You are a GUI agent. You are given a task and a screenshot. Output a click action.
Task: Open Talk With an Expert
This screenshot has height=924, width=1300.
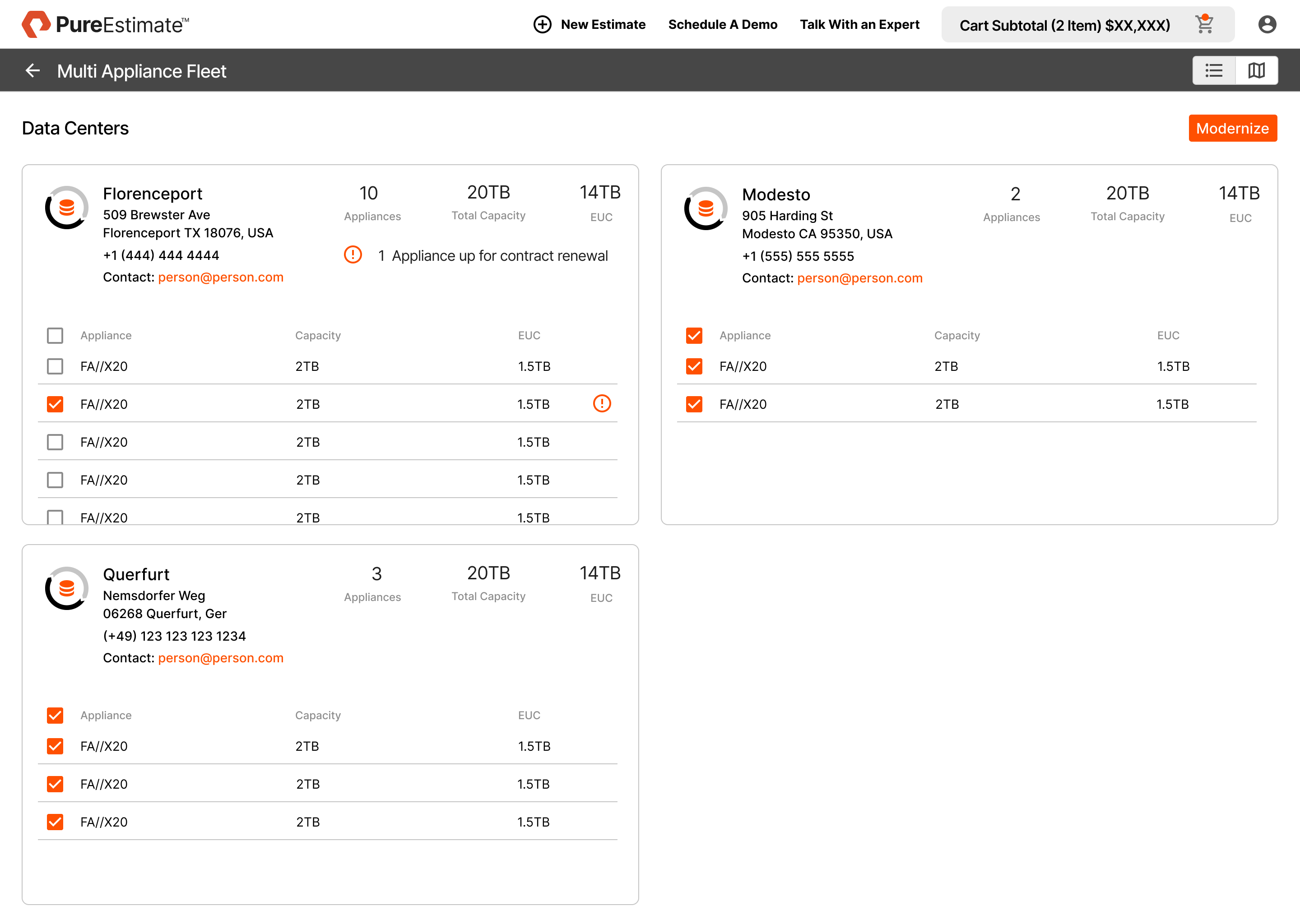click(x=859, y=24)
